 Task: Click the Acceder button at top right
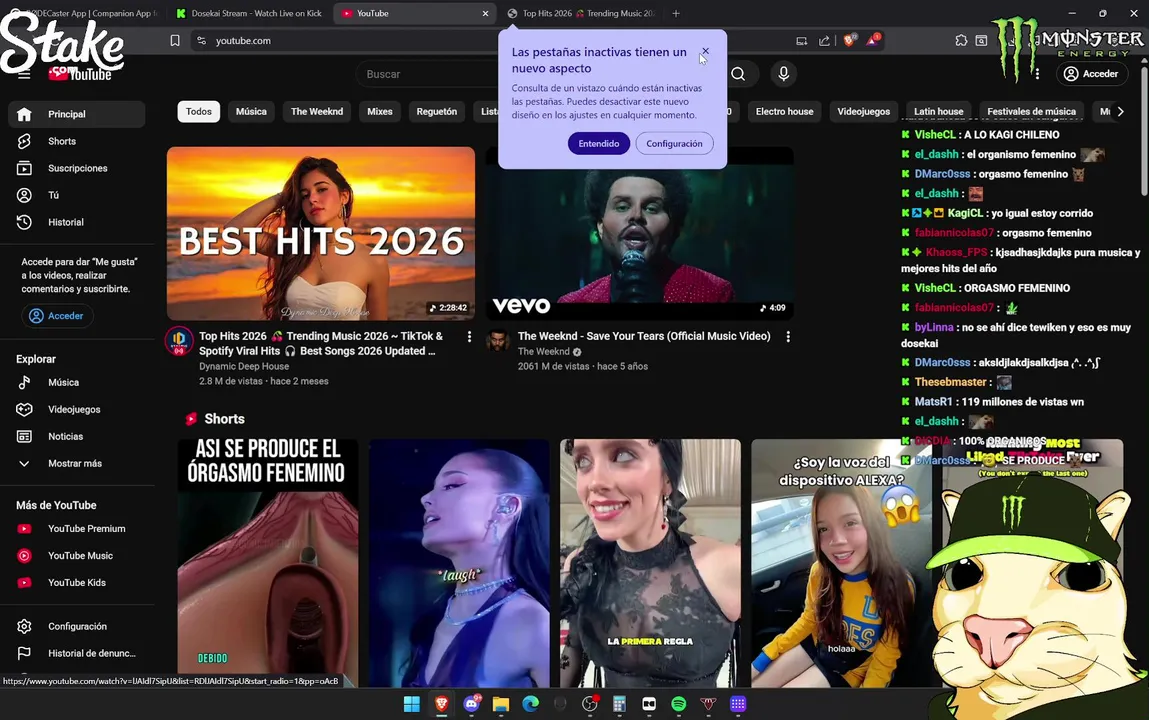tap(1091, 74)
